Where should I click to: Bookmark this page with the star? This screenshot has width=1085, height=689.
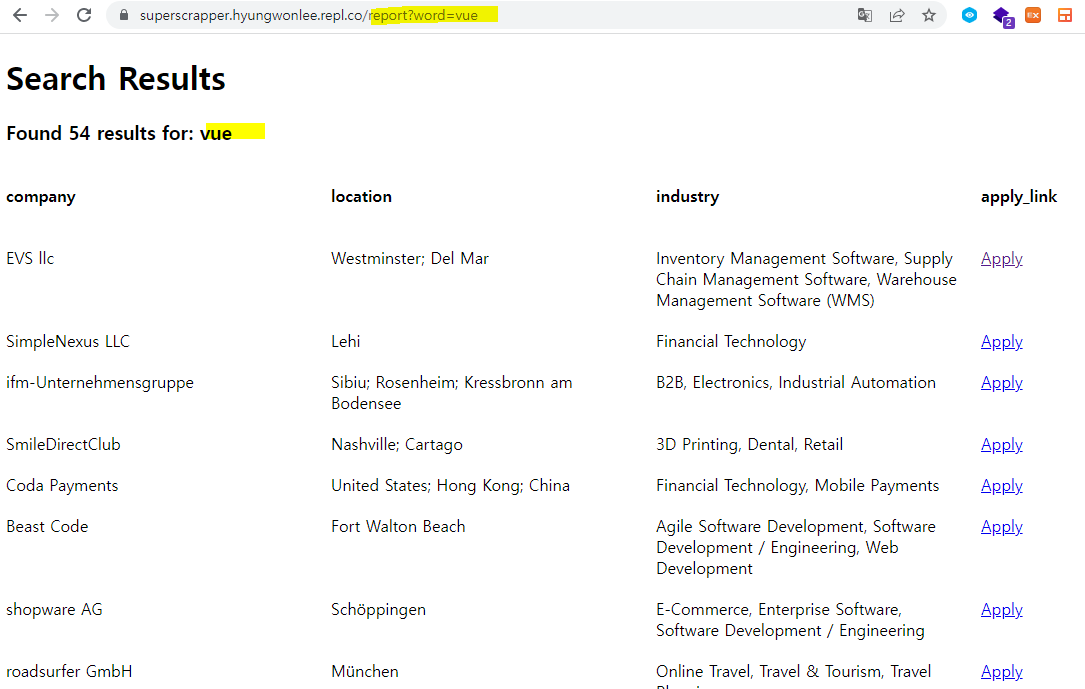coord(929,15)
